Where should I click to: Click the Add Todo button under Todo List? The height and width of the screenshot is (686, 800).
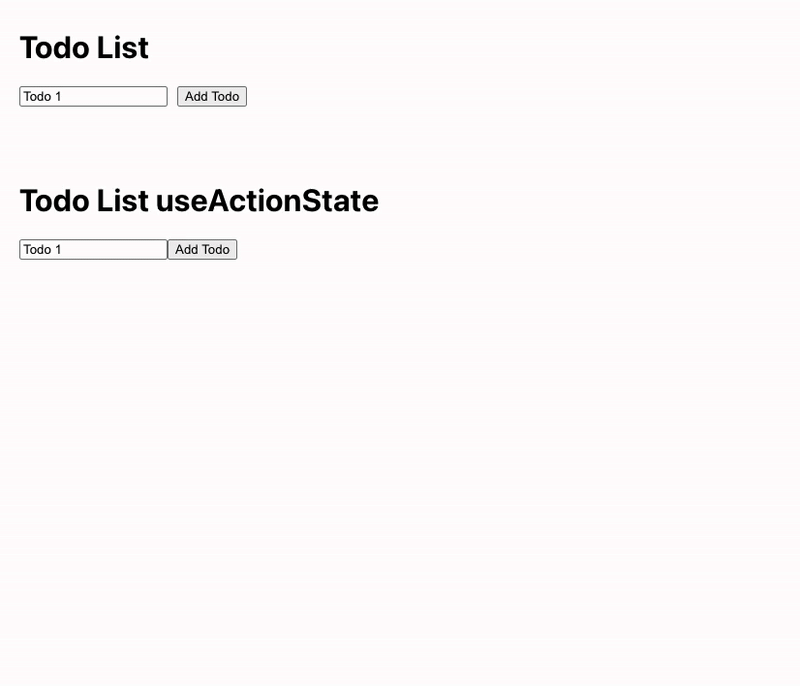point(211,96)
